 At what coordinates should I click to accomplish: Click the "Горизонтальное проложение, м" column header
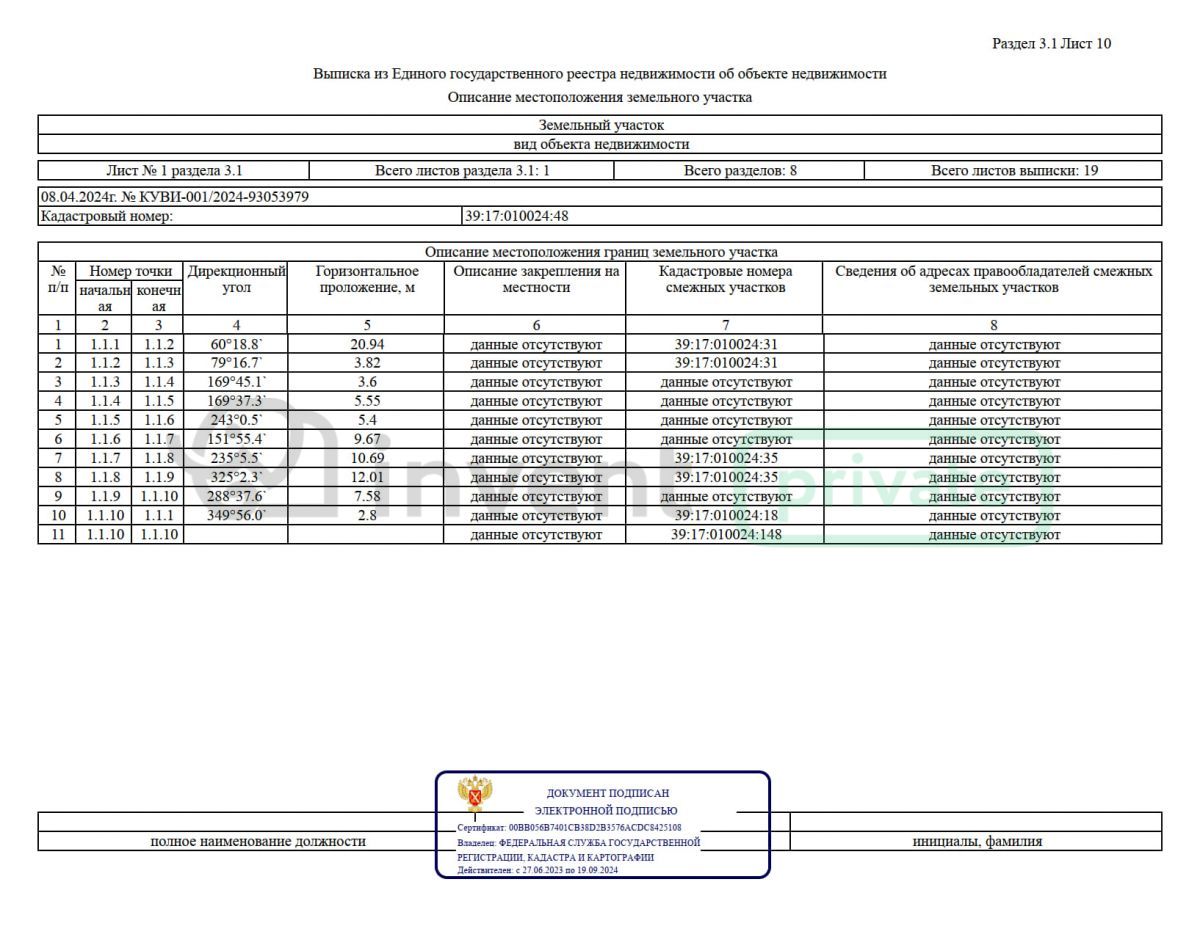tap(366, 280)
